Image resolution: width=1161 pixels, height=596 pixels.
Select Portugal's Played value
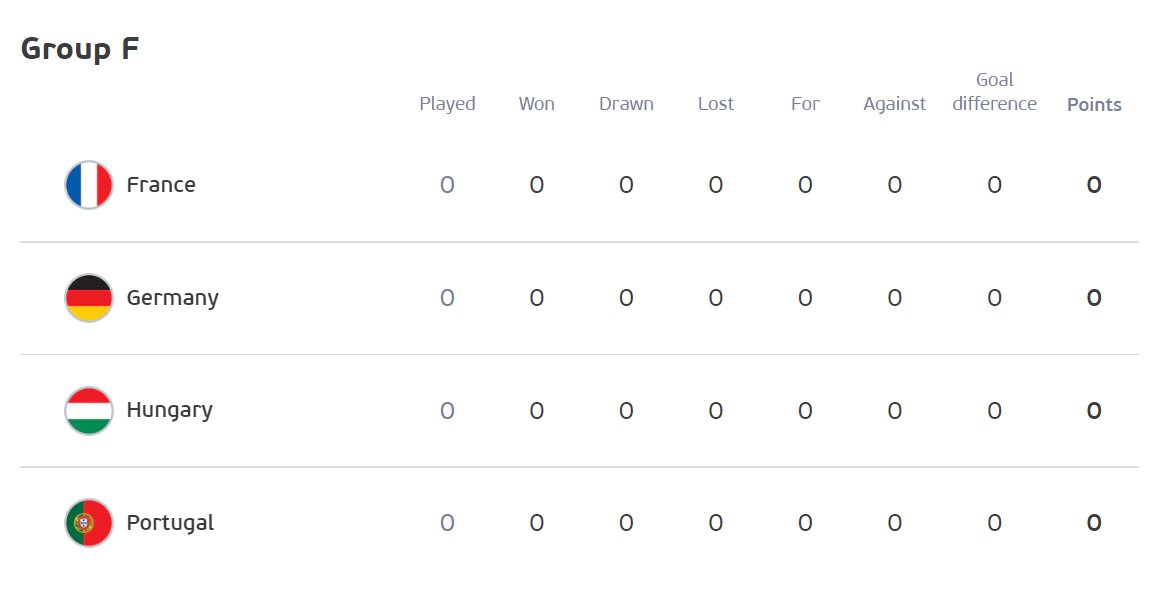click(x=447, y=523)
